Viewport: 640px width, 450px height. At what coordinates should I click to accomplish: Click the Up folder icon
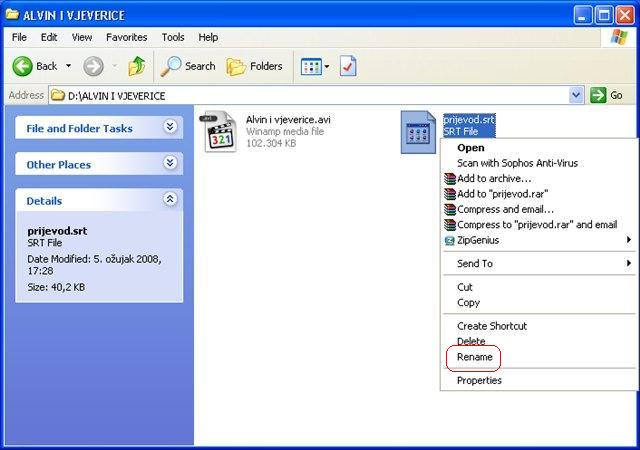pyautogui.click(x=136, y=66)
